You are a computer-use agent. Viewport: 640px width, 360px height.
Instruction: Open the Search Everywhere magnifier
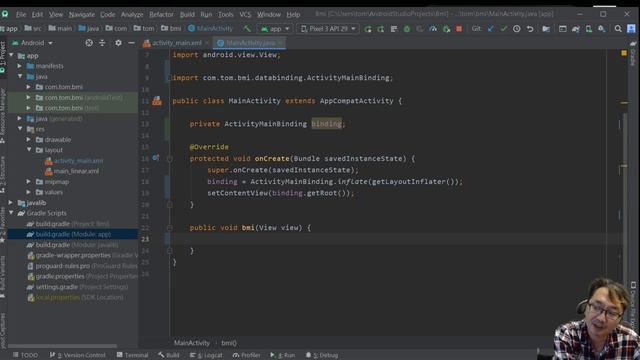click(x=618, y=29)
